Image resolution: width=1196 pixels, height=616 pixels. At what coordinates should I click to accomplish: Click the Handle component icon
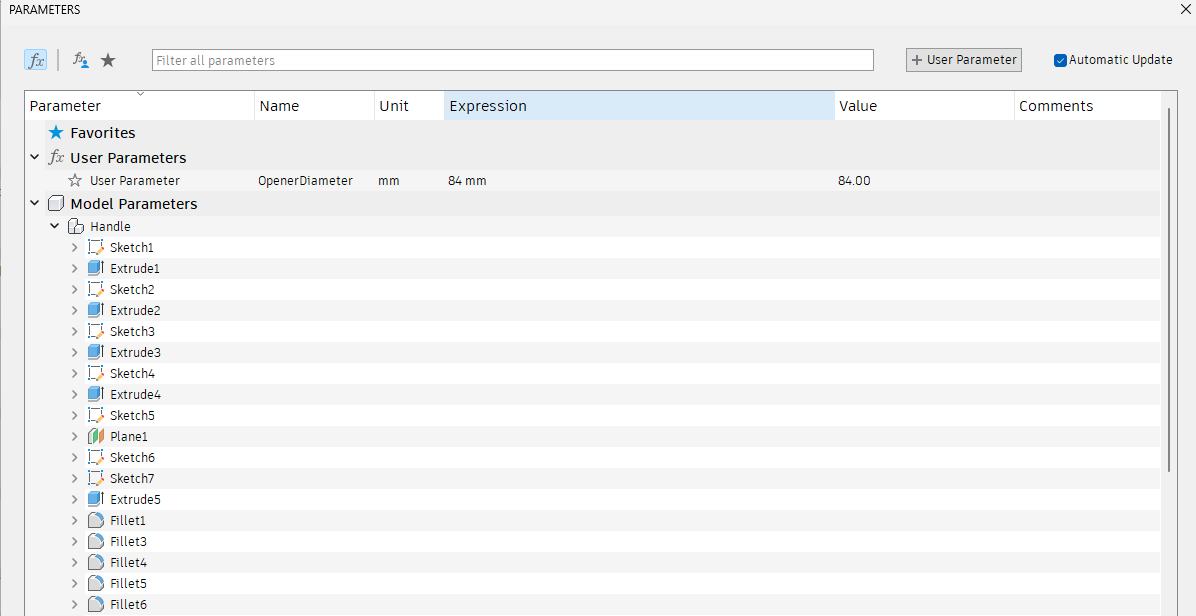[x=76, y=226]
